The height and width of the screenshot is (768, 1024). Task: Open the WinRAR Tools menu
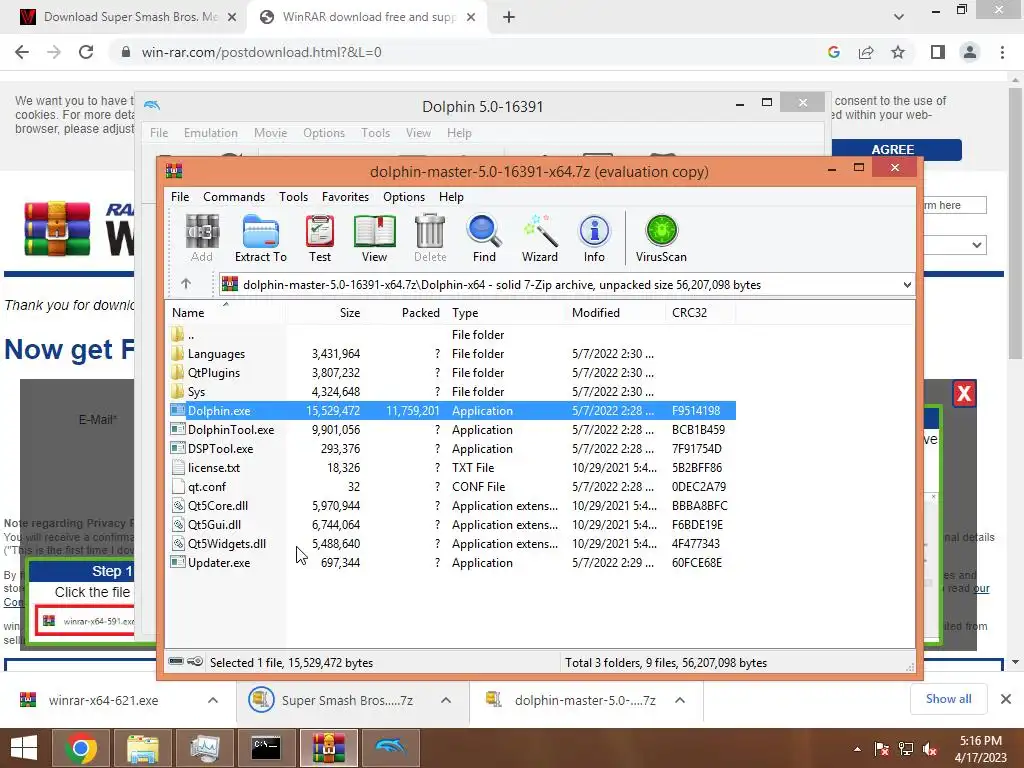pyautogui.click(x=293, y=197)
